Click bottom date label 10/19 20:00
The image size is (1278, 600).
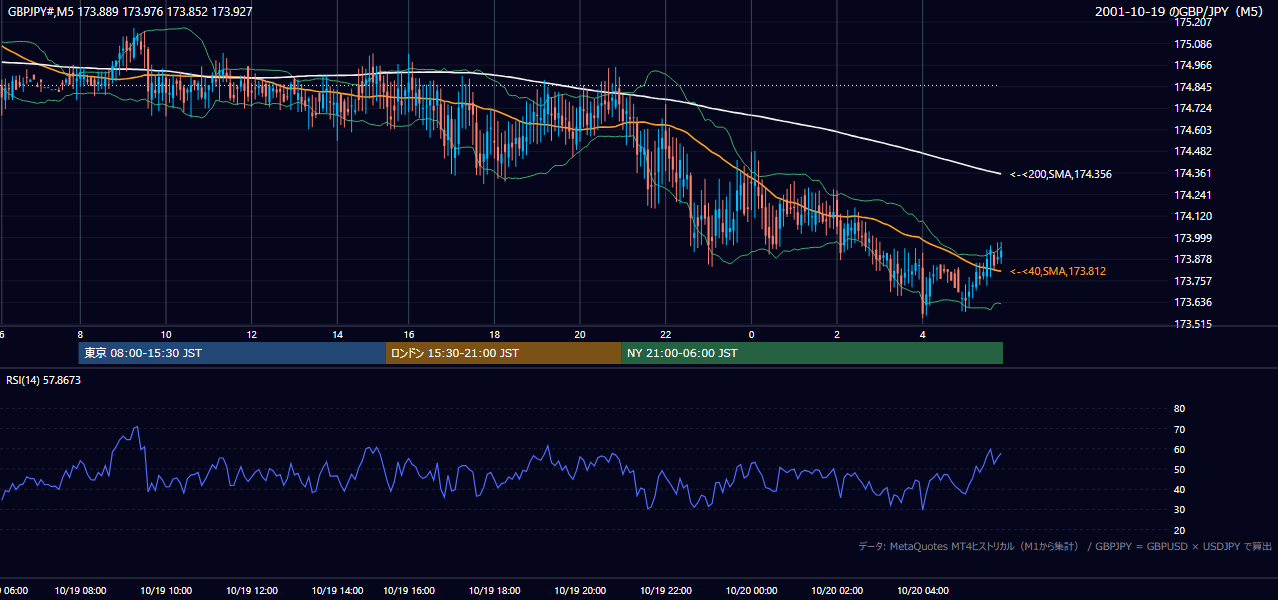click(x=581, y=590)
